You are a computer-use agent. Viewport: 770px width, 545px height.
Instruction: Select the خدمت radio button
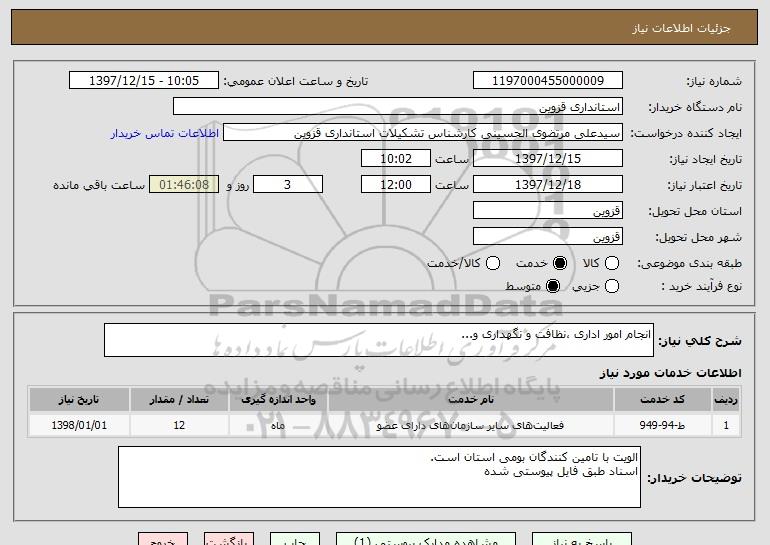[x=560, y=263]
